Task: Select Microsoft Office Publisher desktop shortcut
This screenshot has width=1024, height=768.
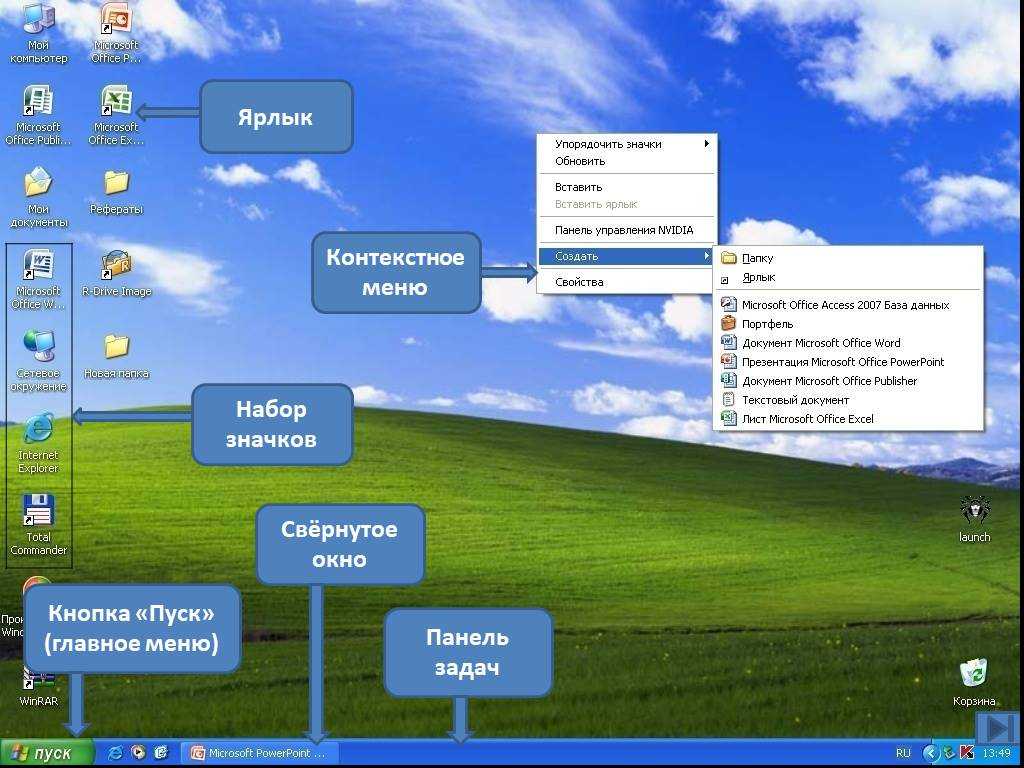Action: (38, 116)
